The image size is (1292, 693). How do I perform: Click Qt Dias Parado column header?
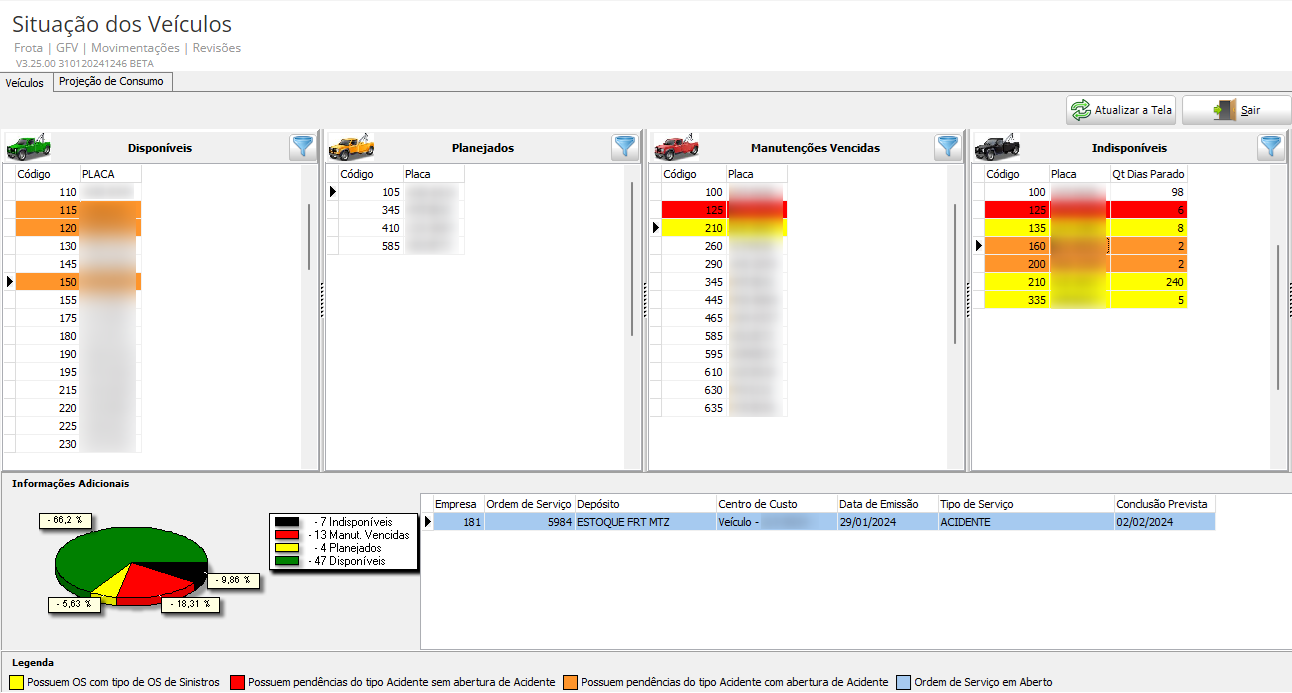[1148, 174]
